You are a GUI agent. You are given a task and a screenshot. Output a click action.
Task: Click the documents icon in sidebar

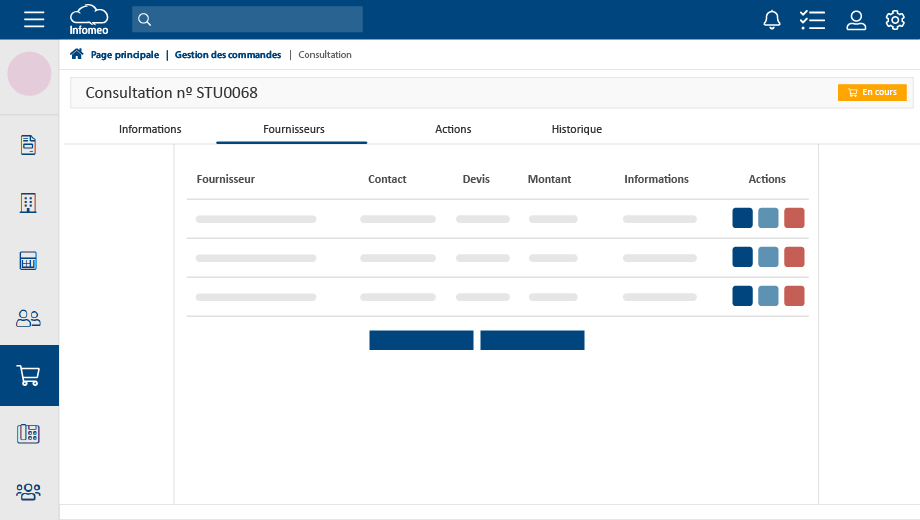click(x=29, y=145)
